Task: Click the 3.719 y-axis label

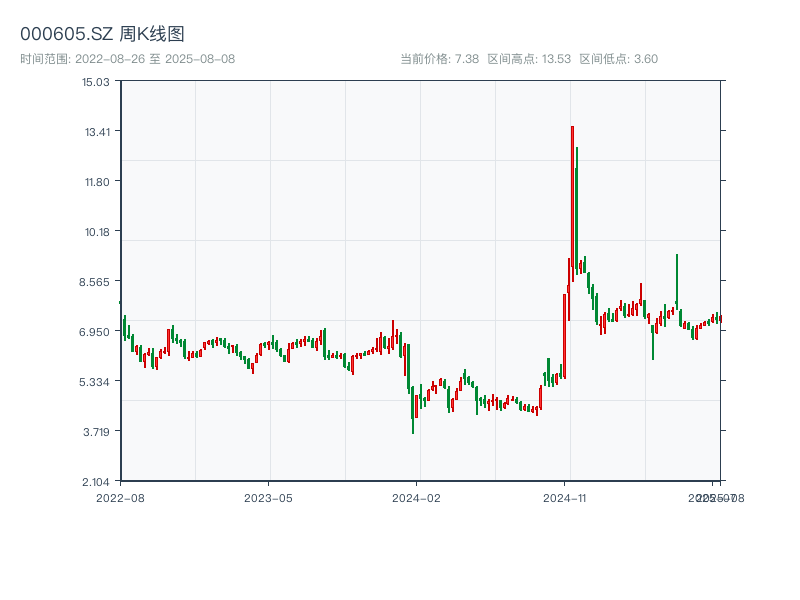Action: click(x=96, y=431)
